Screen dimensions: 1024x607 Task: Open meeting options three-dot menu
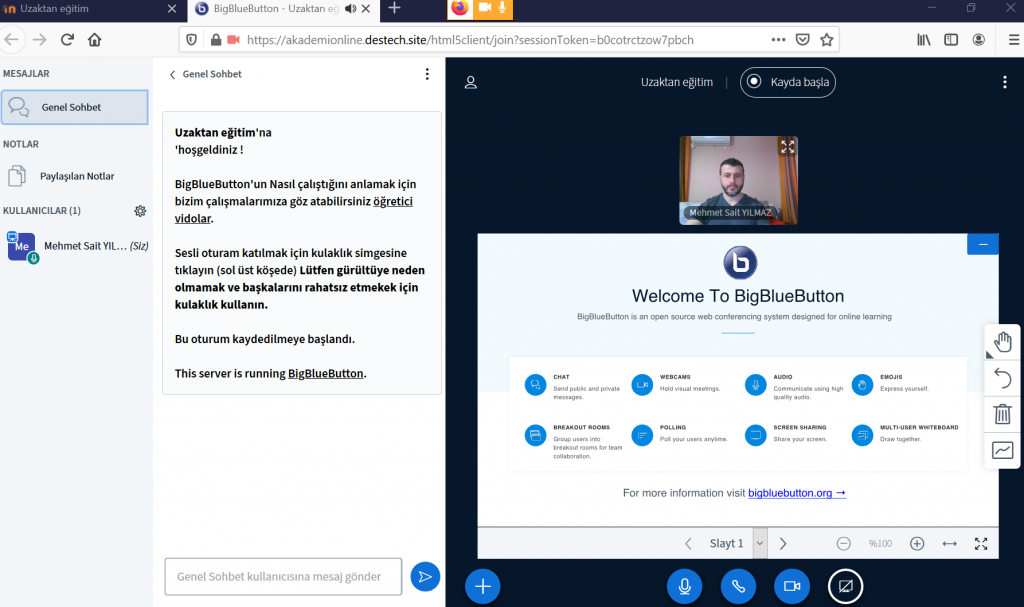[x=1004, y=82]
